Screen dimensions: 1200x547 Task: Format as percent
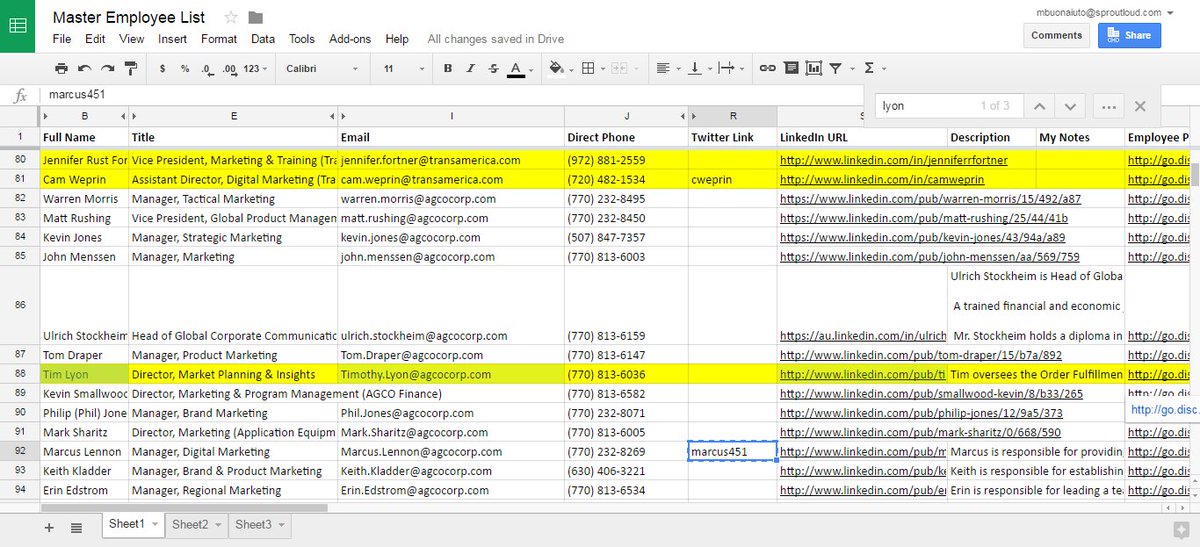(x=185, y=69)
